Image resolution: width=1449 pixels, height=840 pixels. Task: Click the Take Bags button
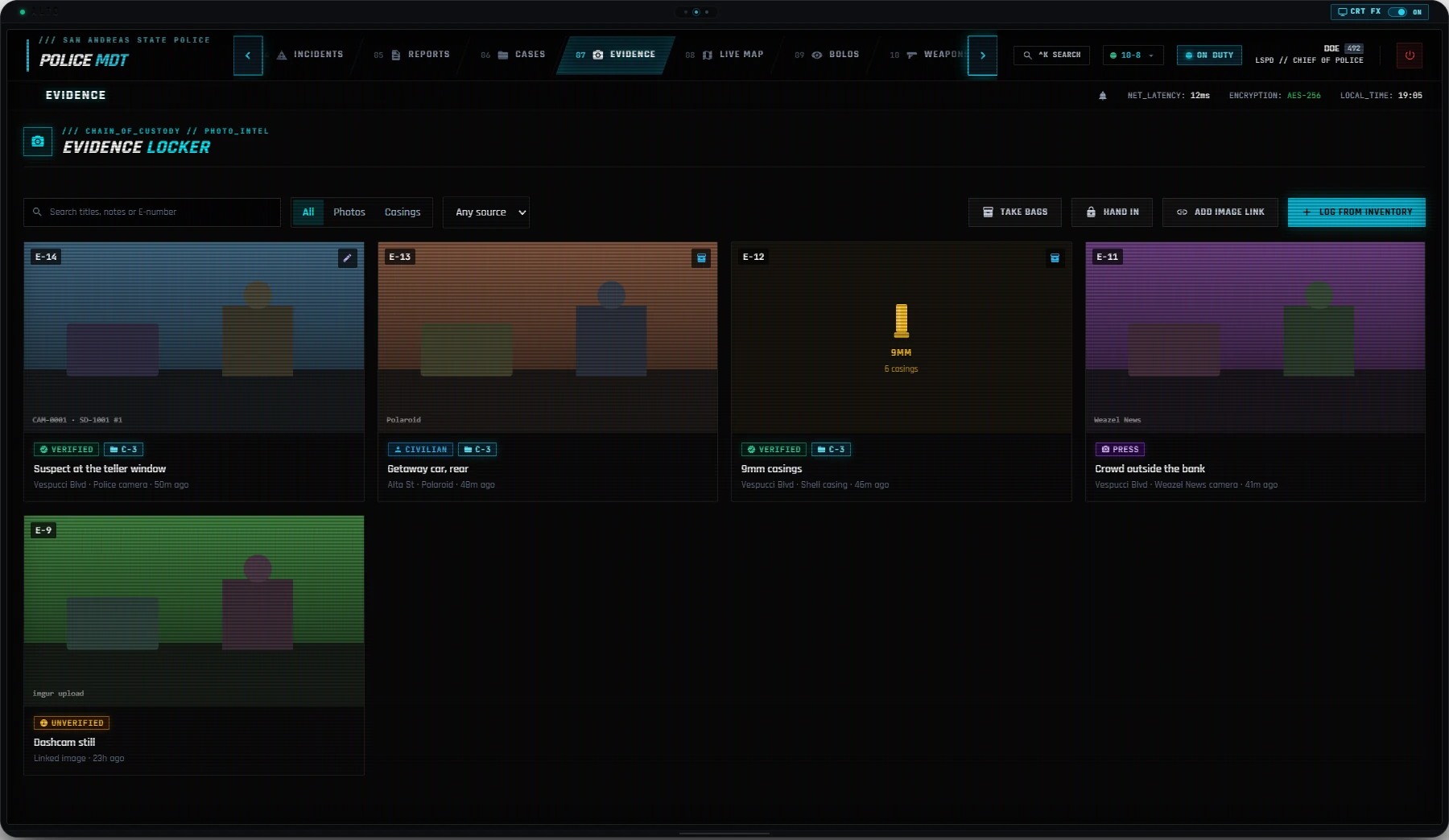coord(1015,212)
